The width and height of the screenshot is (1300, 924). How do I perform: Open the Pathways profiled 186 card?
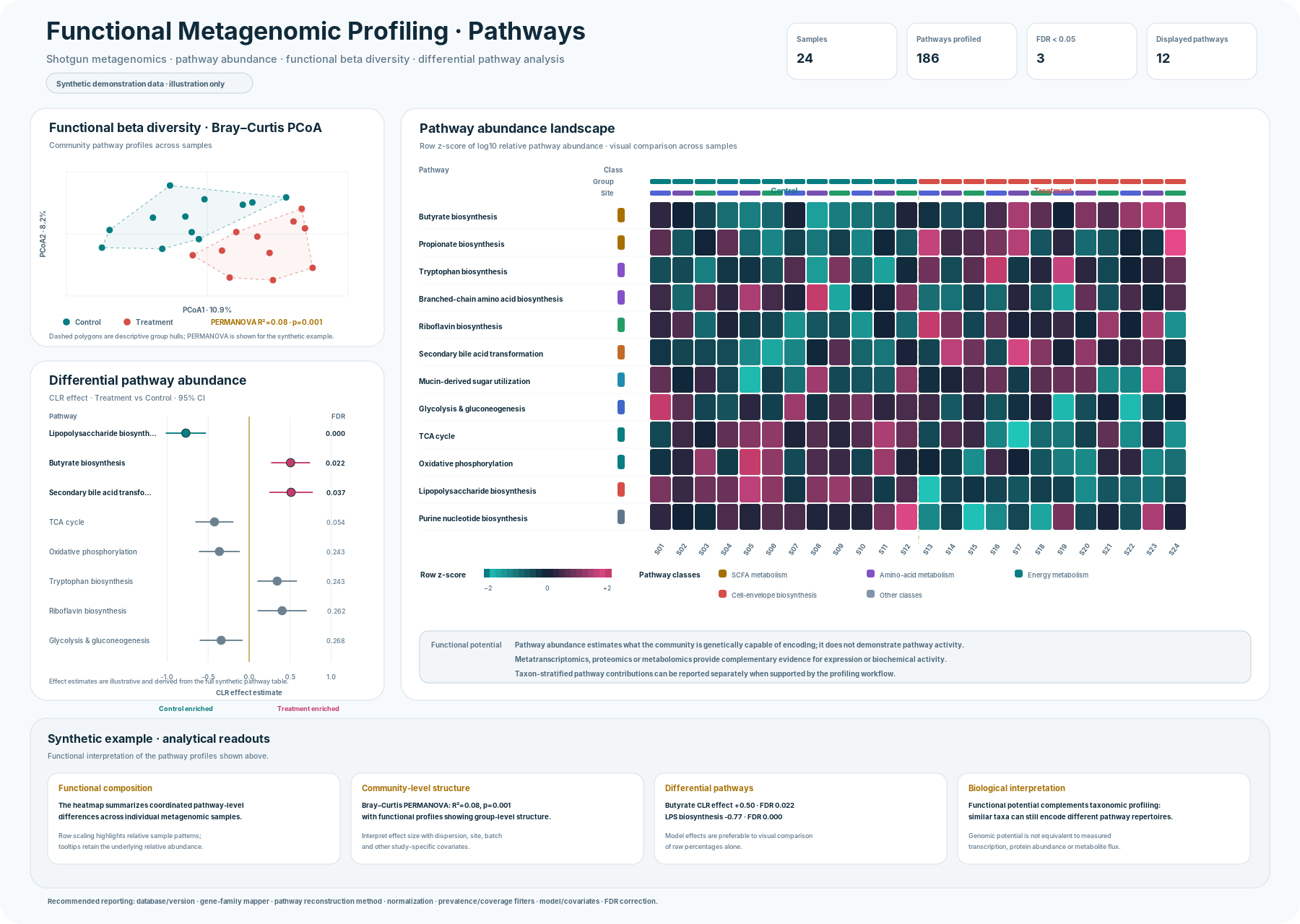962,51
